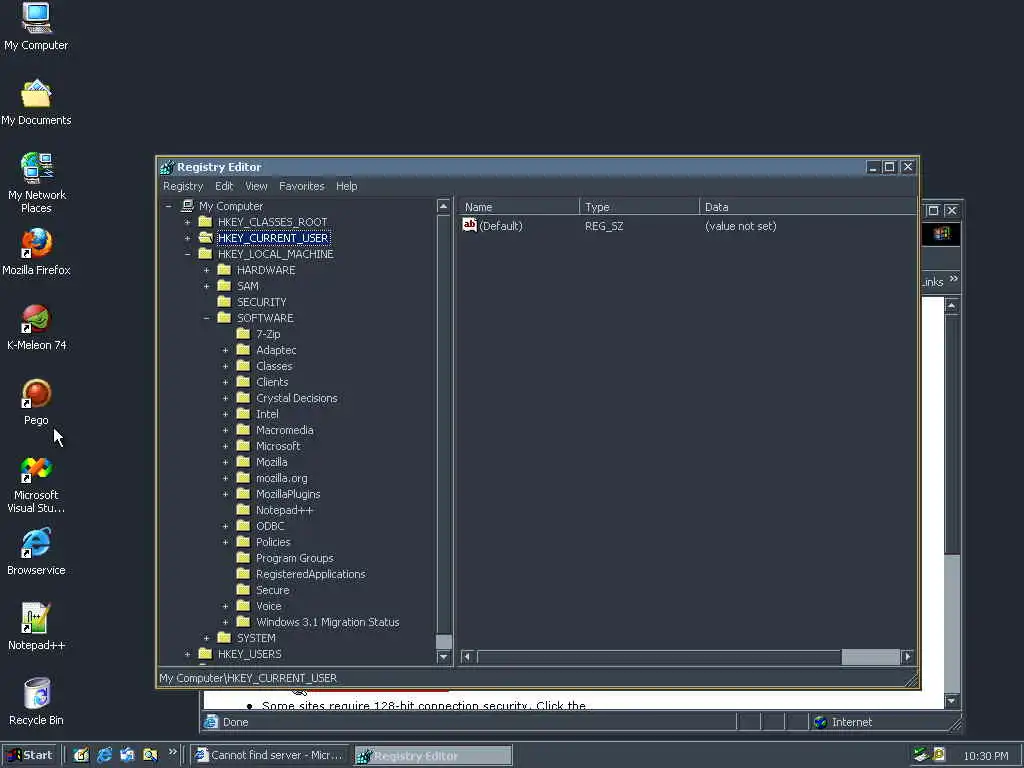Switch to Cannot find server taskbar button
Viewport: 1024px width, 768px height.
(270, 755)
